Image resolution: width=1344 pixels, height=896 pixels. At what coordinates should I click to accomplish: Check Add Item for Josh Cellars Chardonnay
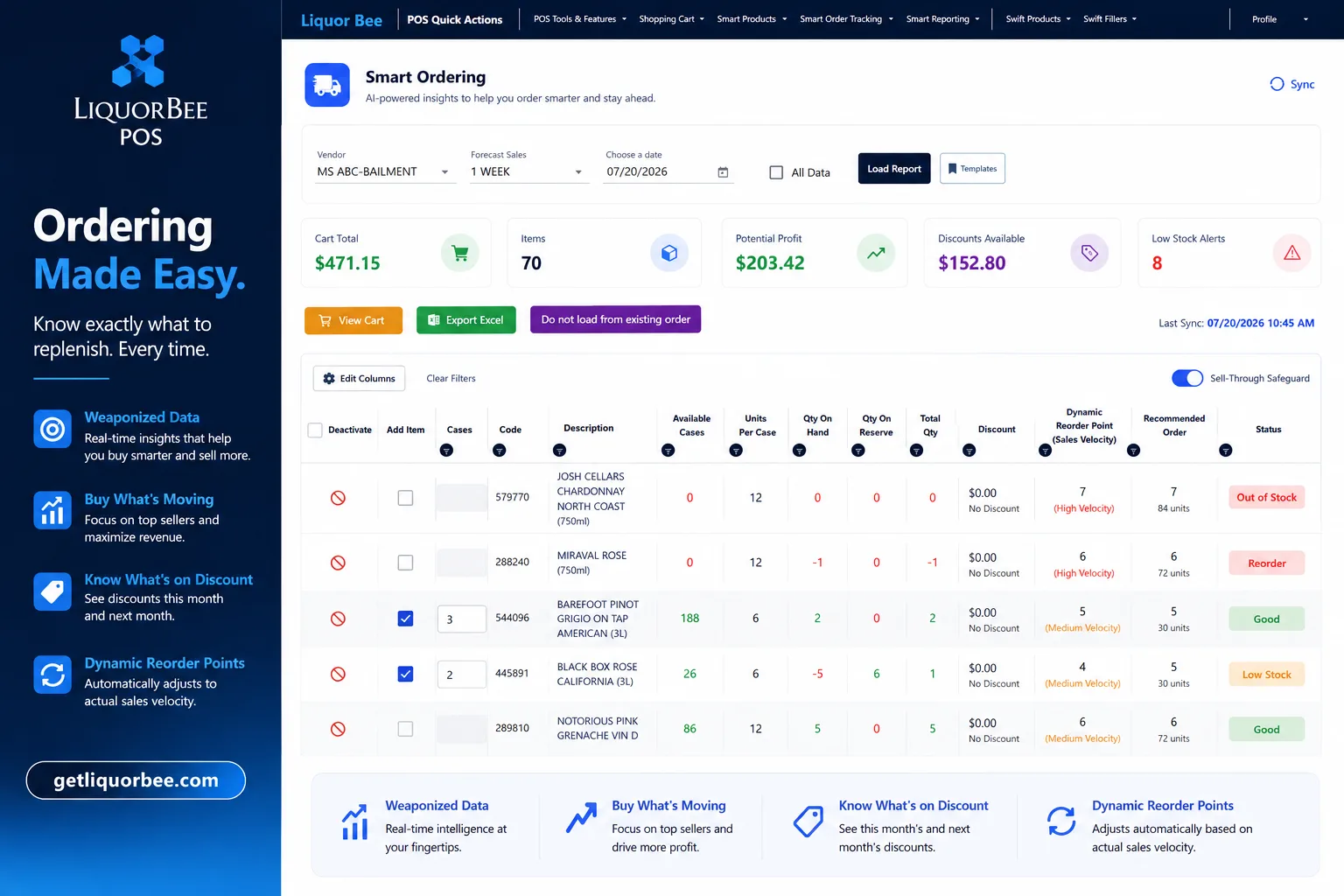pyautogui.click(x=405, y=498)
